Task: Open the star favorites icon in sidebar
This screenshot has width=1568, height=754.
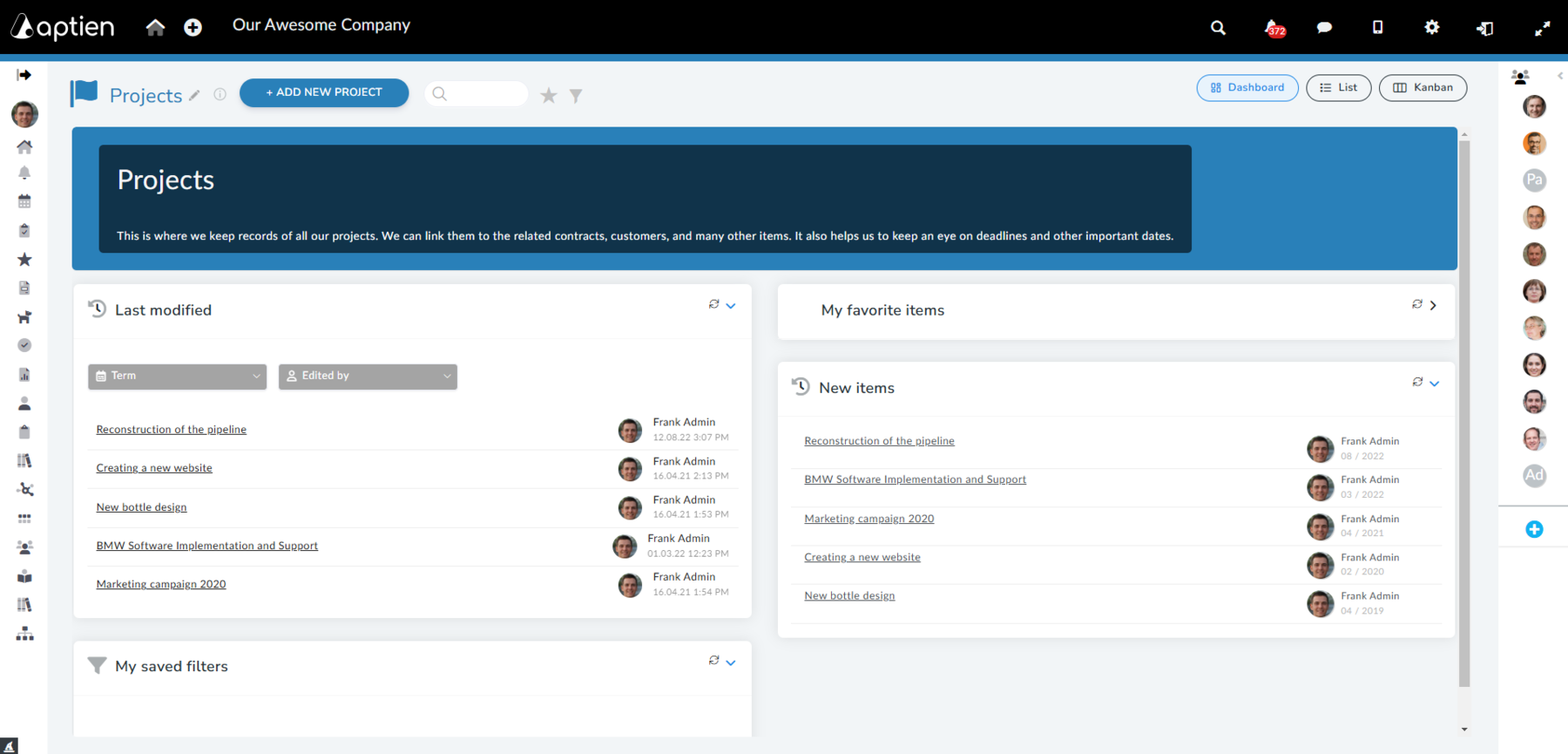Action: [24, 260]
